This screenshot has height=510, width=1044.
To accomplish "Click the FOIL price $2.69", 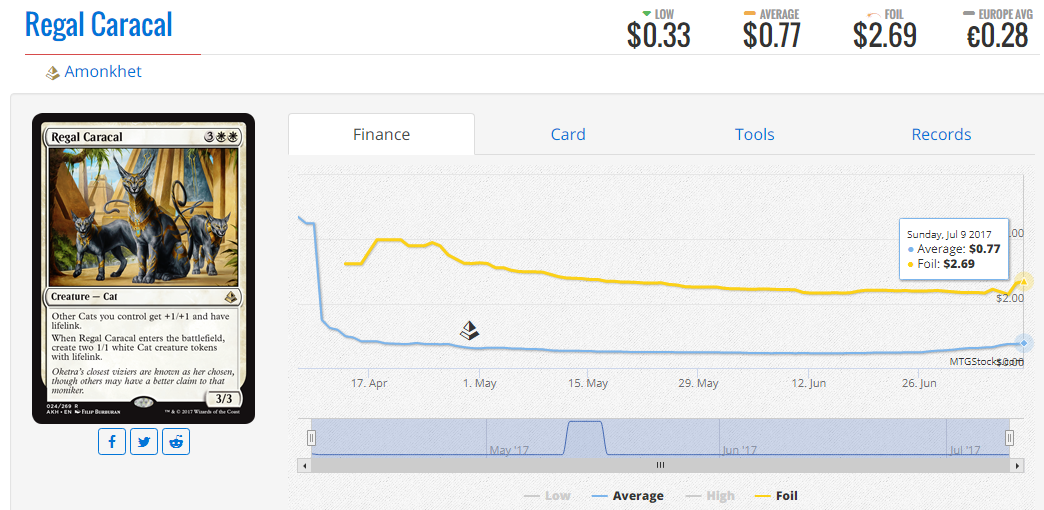I will [x=885, y=35].
